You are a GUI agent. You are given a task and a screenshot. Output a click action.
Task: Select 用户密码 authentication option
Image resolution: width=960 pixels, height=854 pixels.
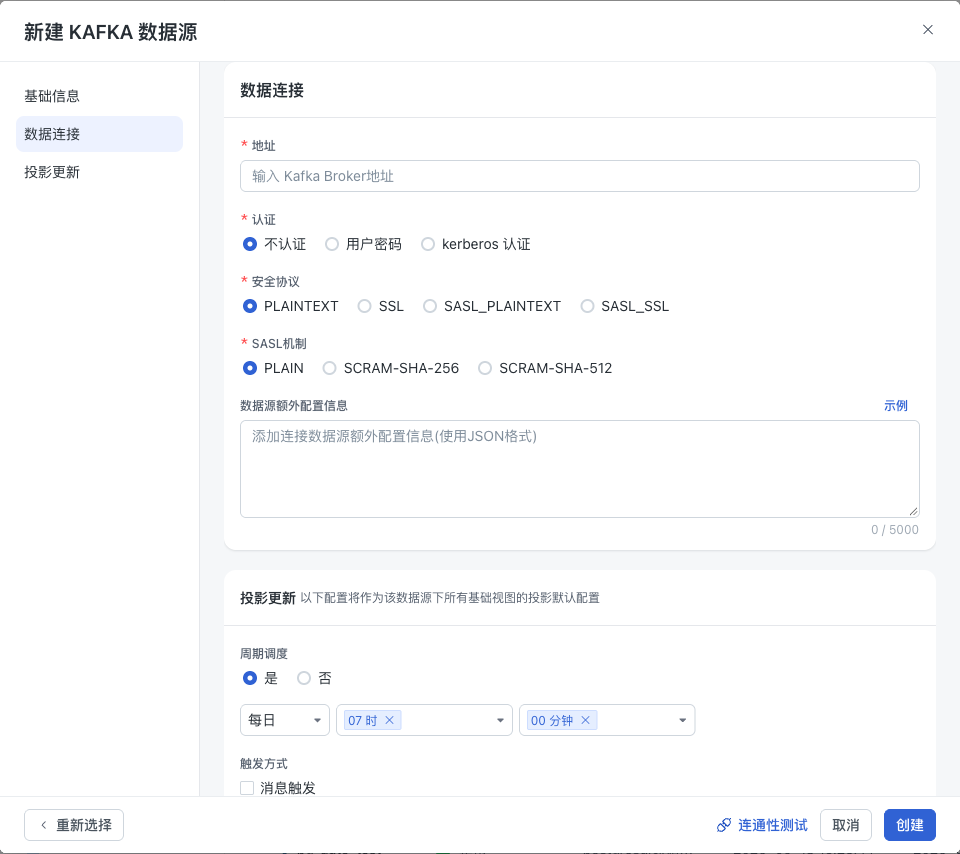click(332, 244)
